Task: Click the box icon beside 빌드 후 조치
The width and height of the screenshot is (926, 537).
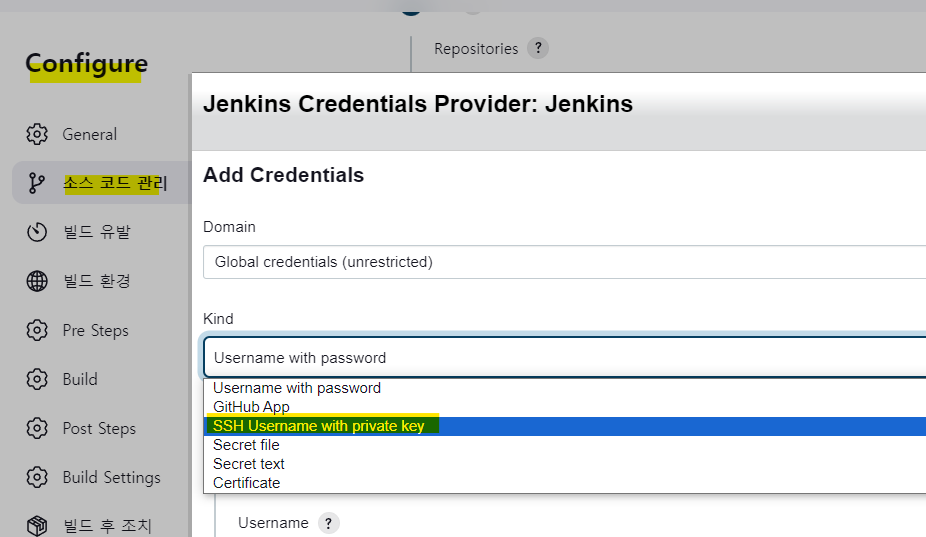Action: [37, 525]
